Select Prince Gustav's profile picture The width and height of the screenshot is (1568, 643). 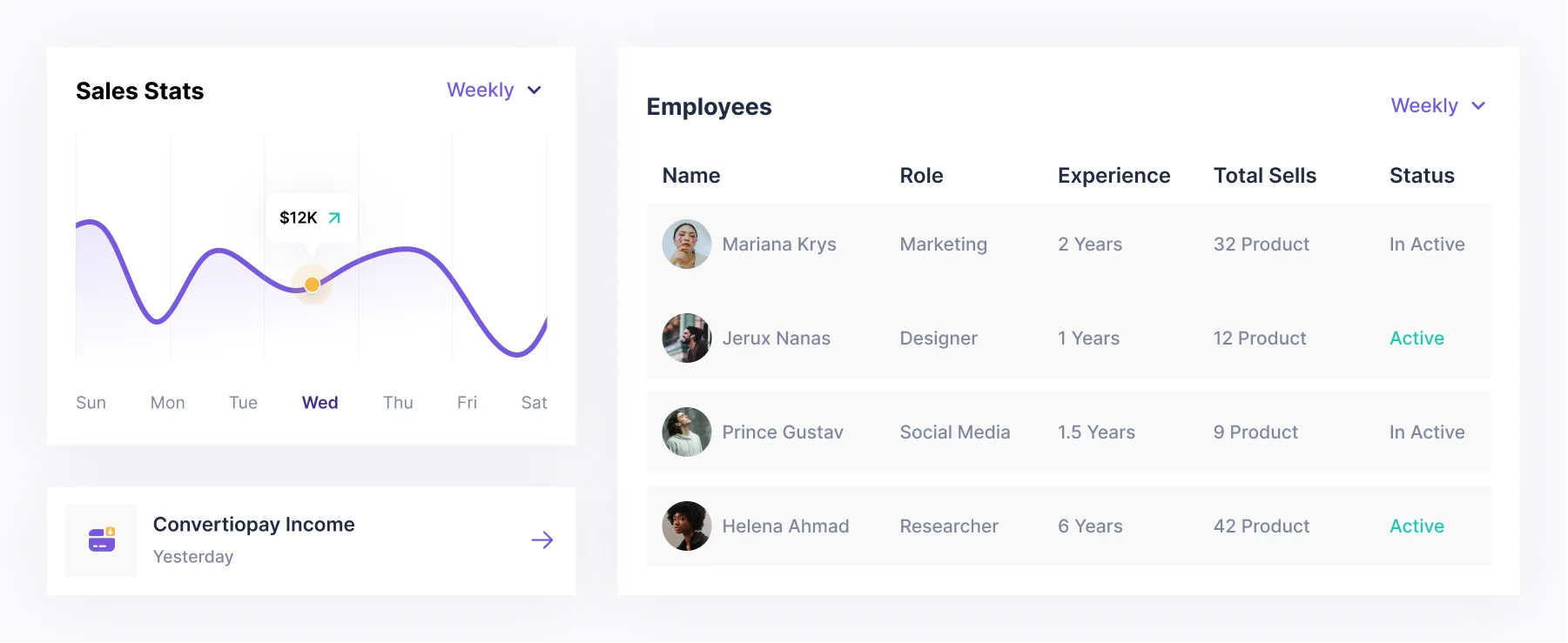686,432
